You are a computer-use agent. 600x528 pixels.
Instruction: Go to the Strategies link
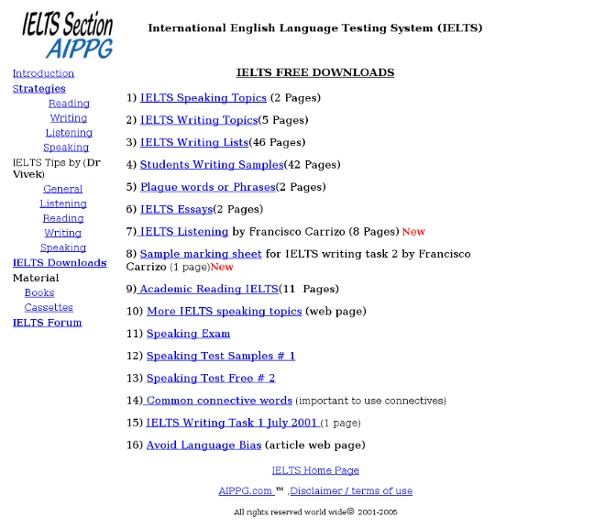(39, 88)
